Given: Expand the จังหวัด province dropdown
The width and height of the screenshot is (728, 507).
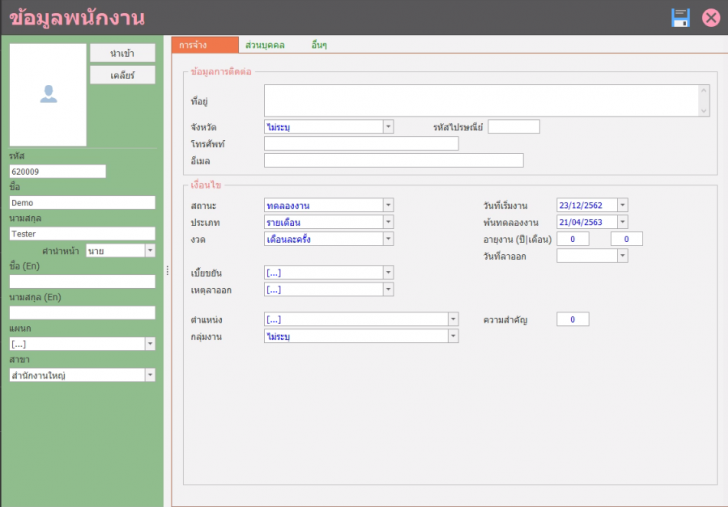Looking at the screenshot, I should (x=388, y=127).
